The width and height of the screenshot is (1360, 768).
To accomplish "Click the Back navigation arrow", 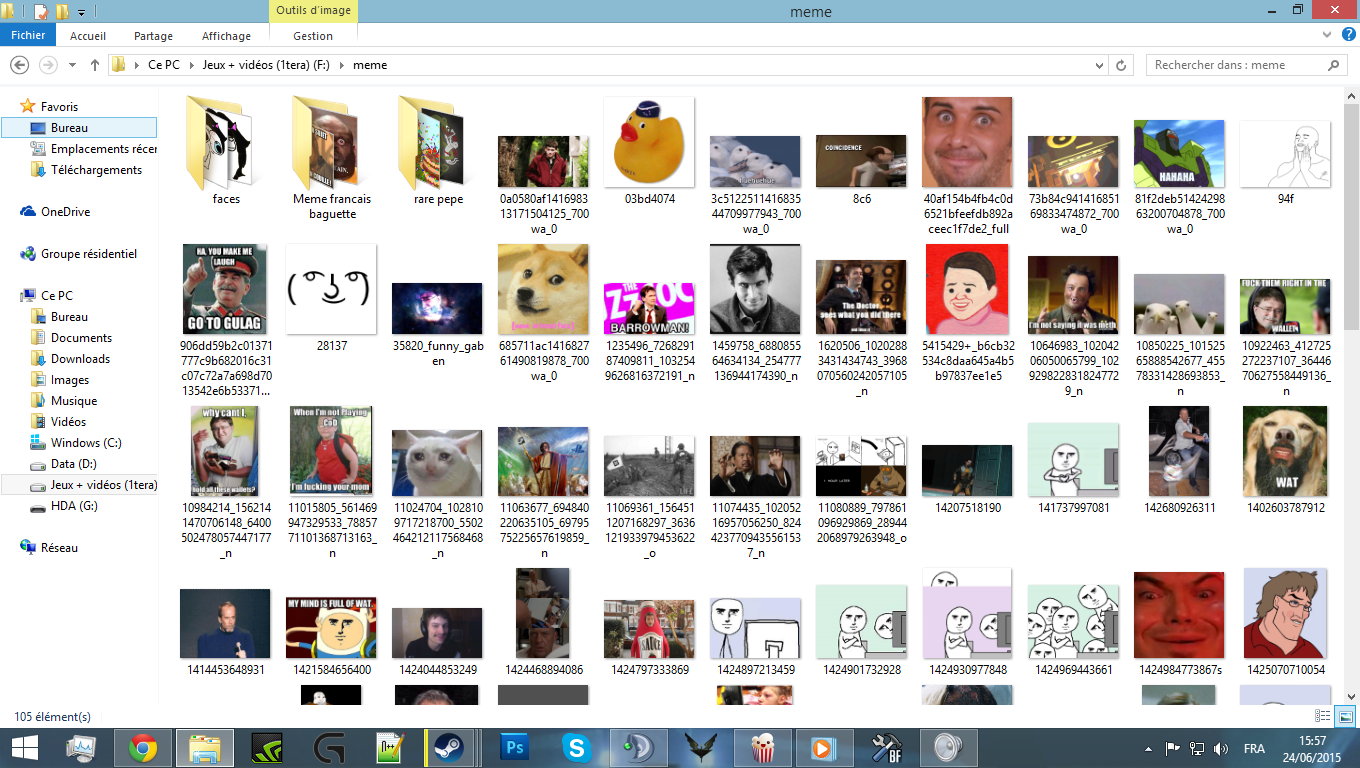I will 19,65.
